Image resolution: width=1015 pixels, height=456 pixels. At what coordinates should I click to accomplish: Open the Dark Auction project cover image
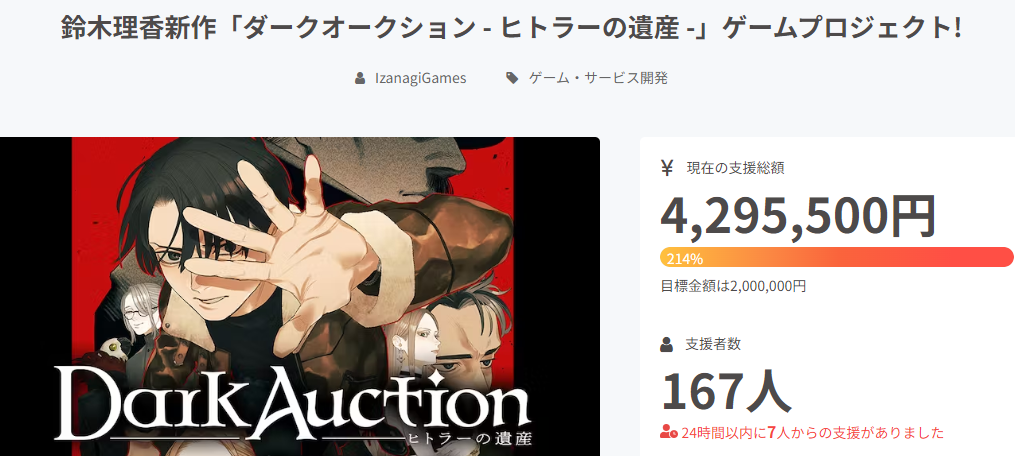point(300,297)
